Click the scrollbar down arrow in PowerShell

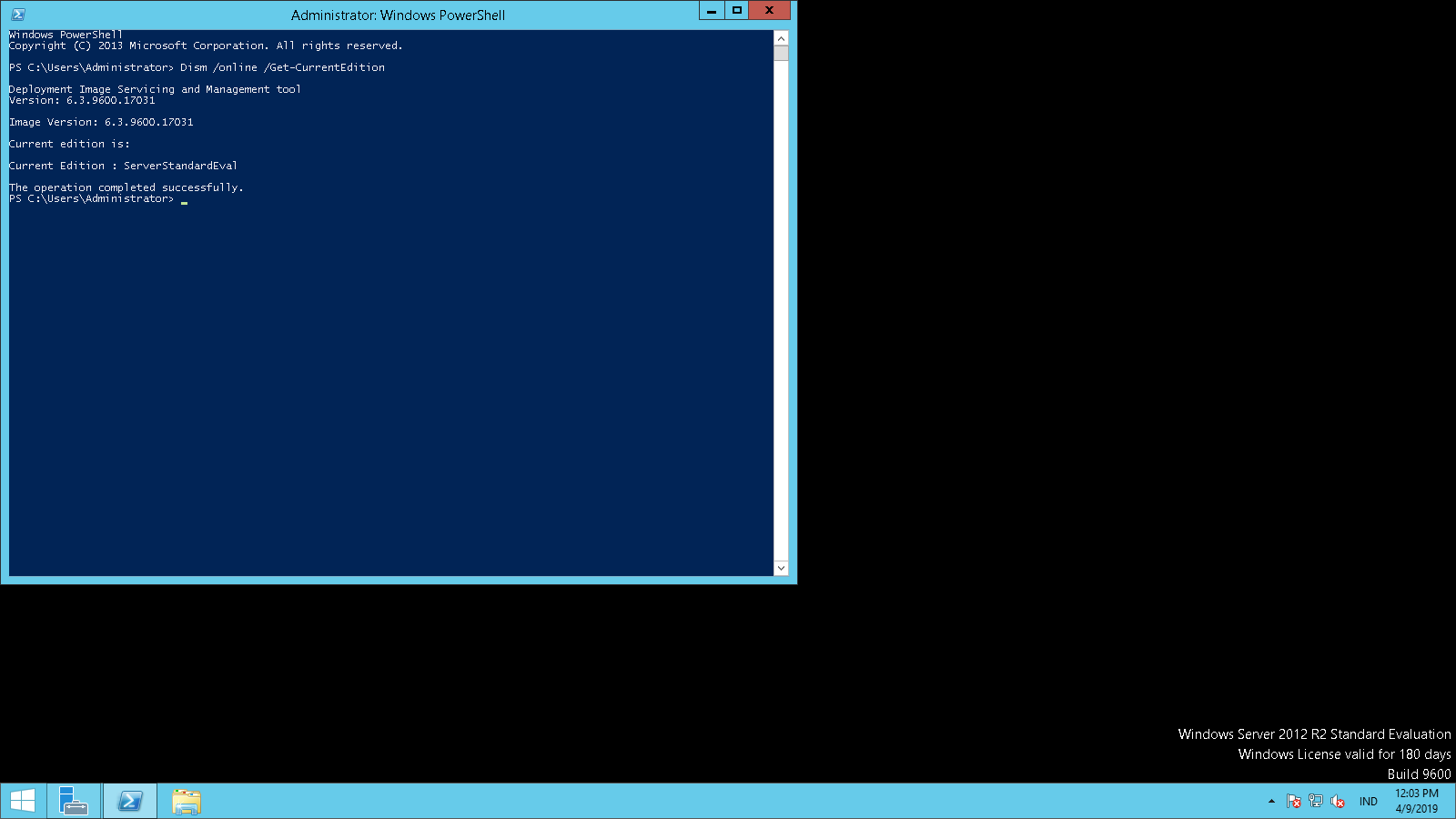click(x=781, y=568)
